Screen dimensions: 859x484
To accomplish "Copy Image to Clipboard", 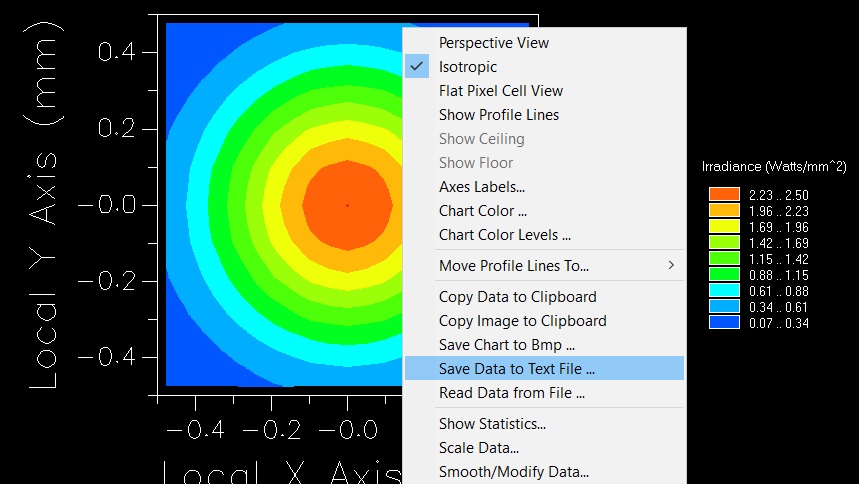I will click(544, 321).
